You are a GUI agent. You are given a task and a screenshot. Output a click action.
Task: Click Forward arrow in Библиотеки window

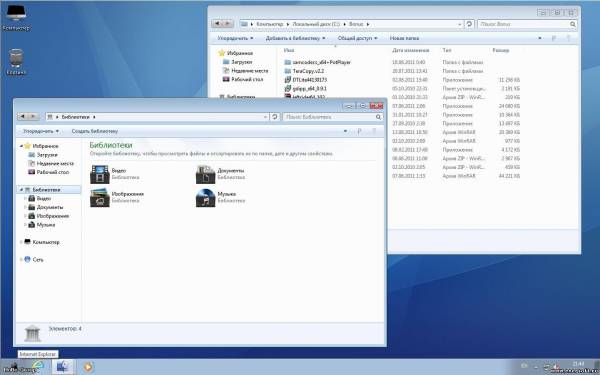click(33, 117)
